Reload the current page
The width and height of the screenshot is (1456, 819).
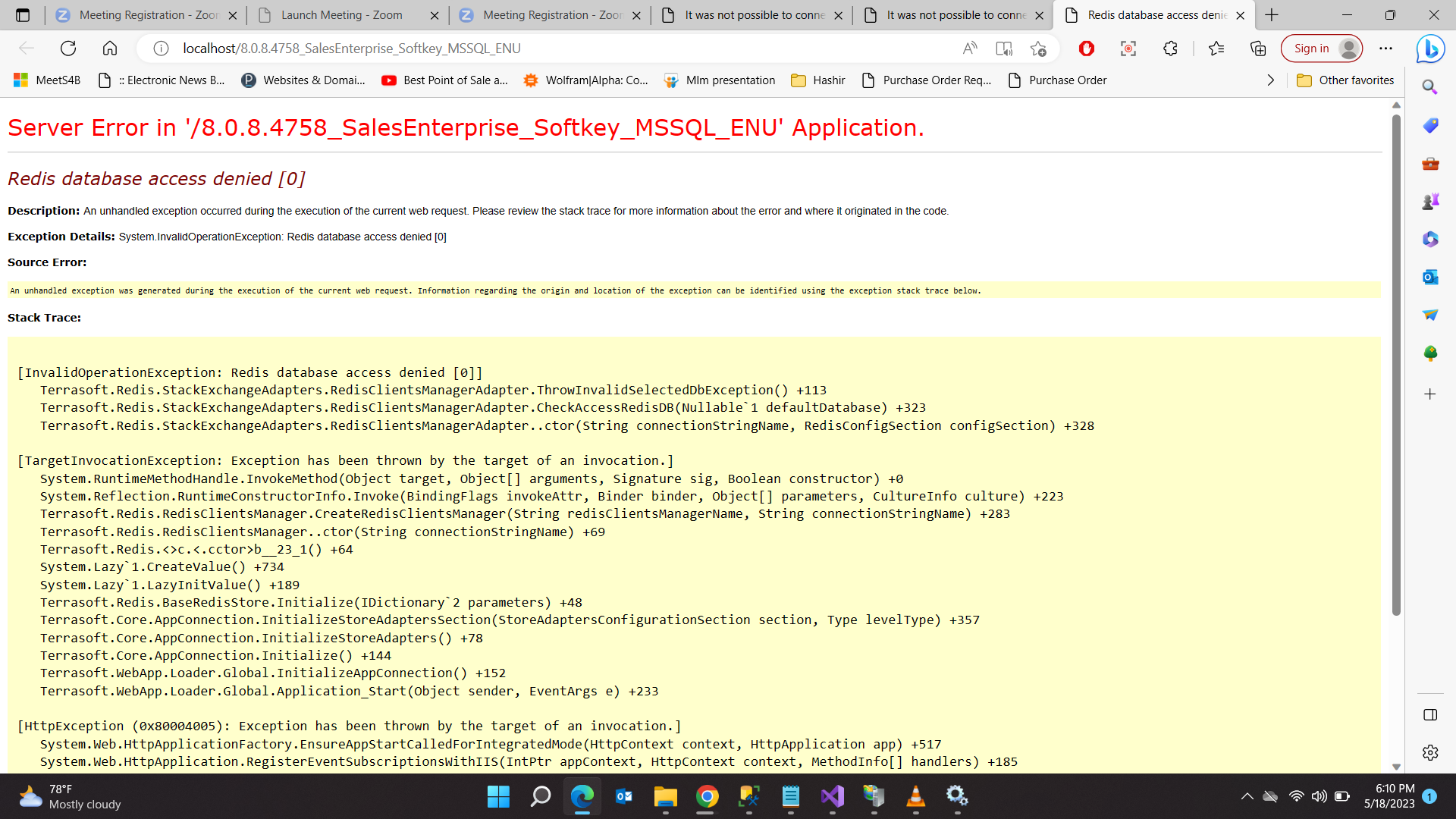coord(68,49)
